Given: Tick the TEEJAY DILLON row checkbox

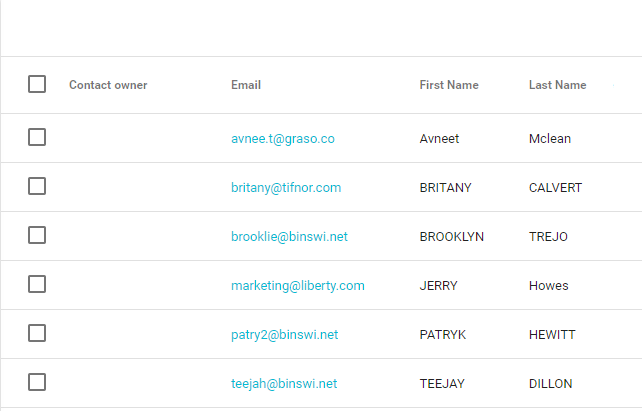Looking at the screenshot, I should tap(37, 382).
